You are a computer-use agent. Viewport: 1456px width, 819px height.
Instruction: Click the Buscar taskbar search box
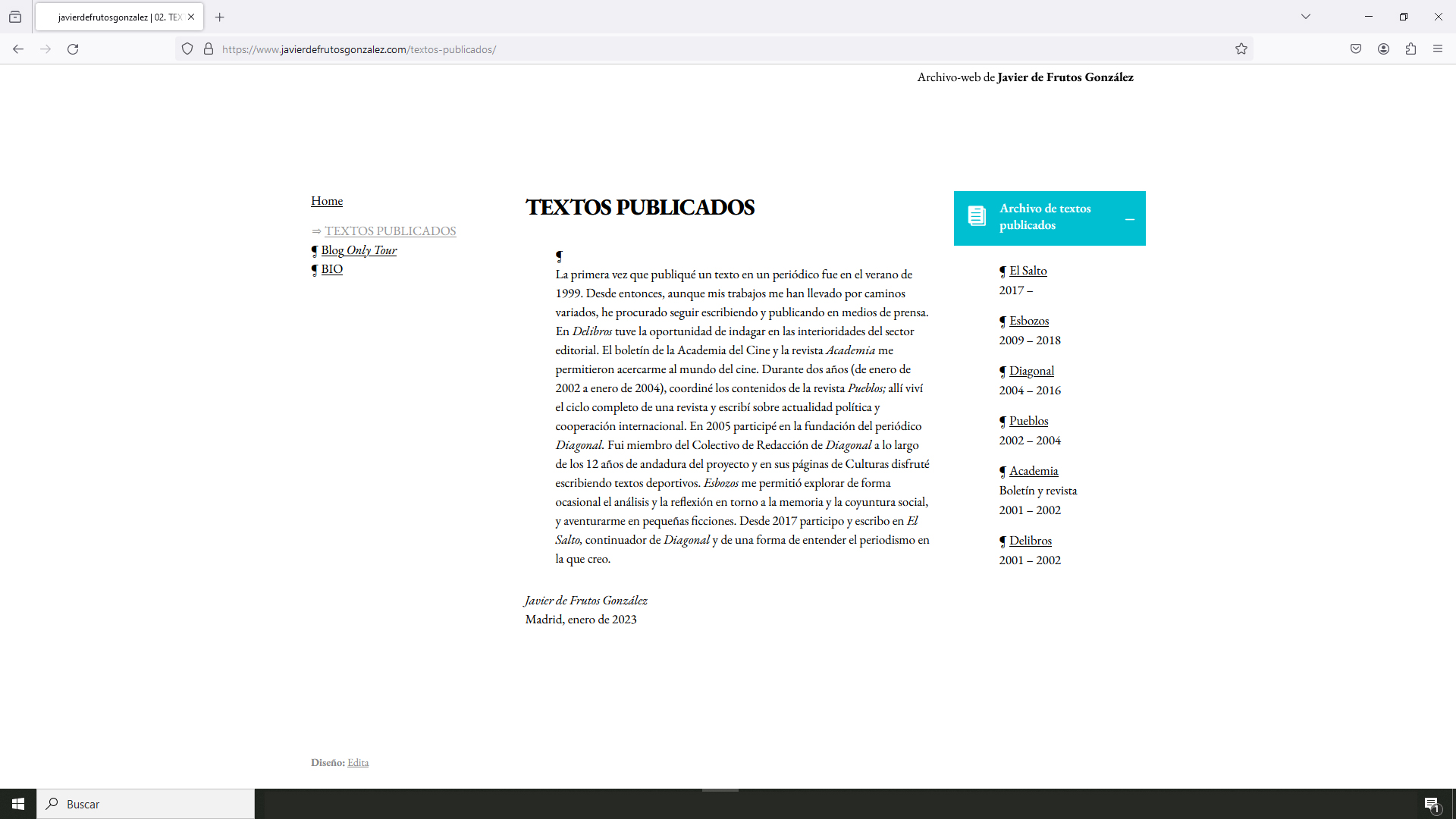pos(146,804)
